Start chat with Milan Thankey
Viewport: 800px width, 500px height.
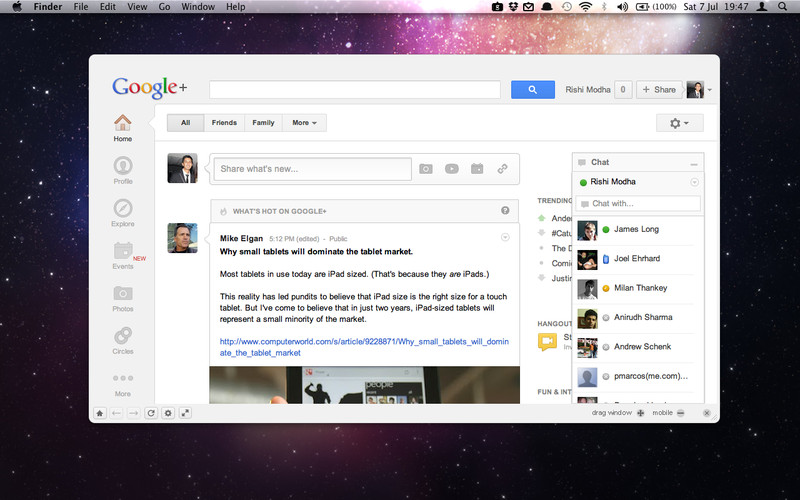[638, 288]
